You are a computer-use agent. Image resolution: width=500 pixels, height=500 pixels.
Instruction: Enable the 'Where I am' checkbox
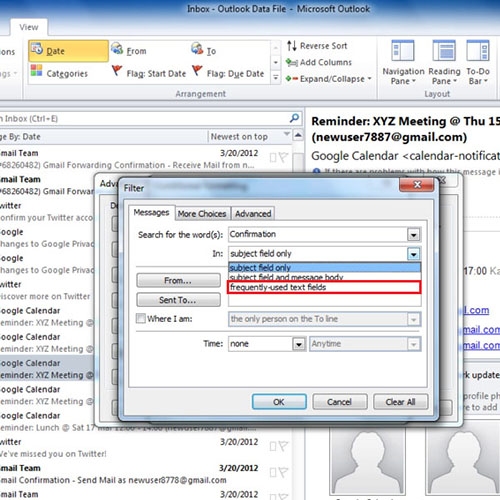pos(141,319)
